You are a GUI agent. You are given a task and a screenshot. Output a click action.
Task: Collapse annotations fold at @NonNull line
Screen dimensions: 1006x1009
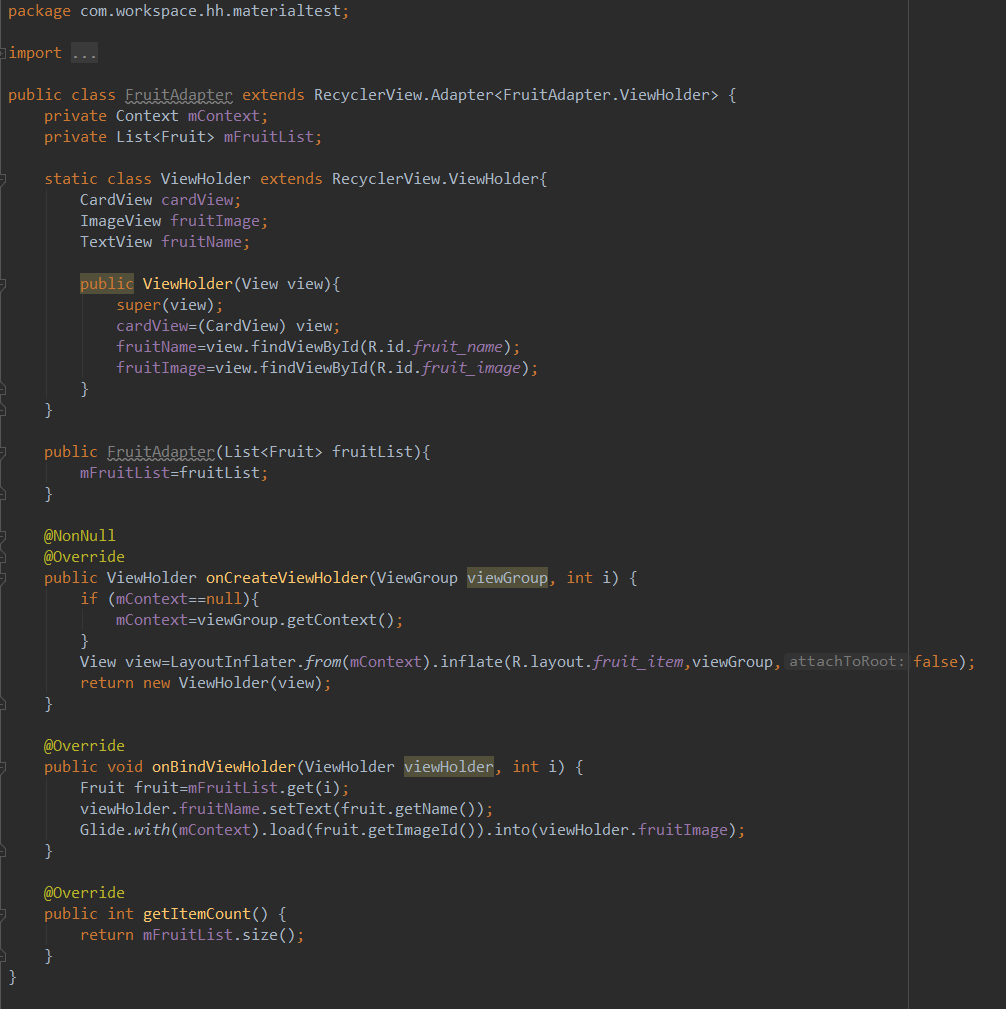coord(3,536)
